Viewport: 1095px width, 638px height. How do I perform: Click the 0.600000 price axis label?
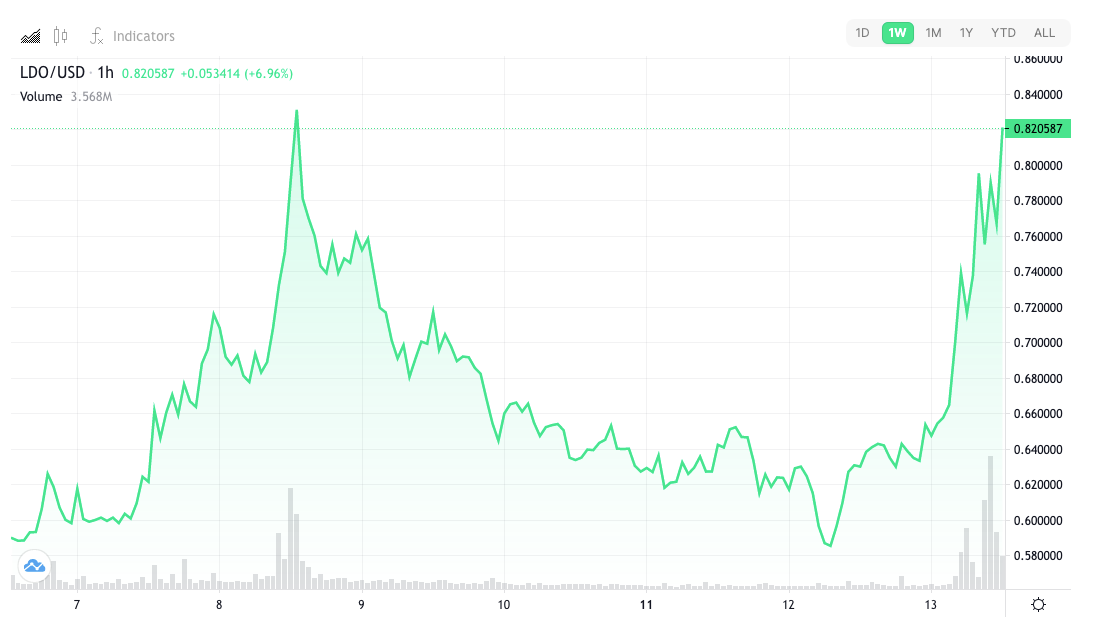point(1038,521)
